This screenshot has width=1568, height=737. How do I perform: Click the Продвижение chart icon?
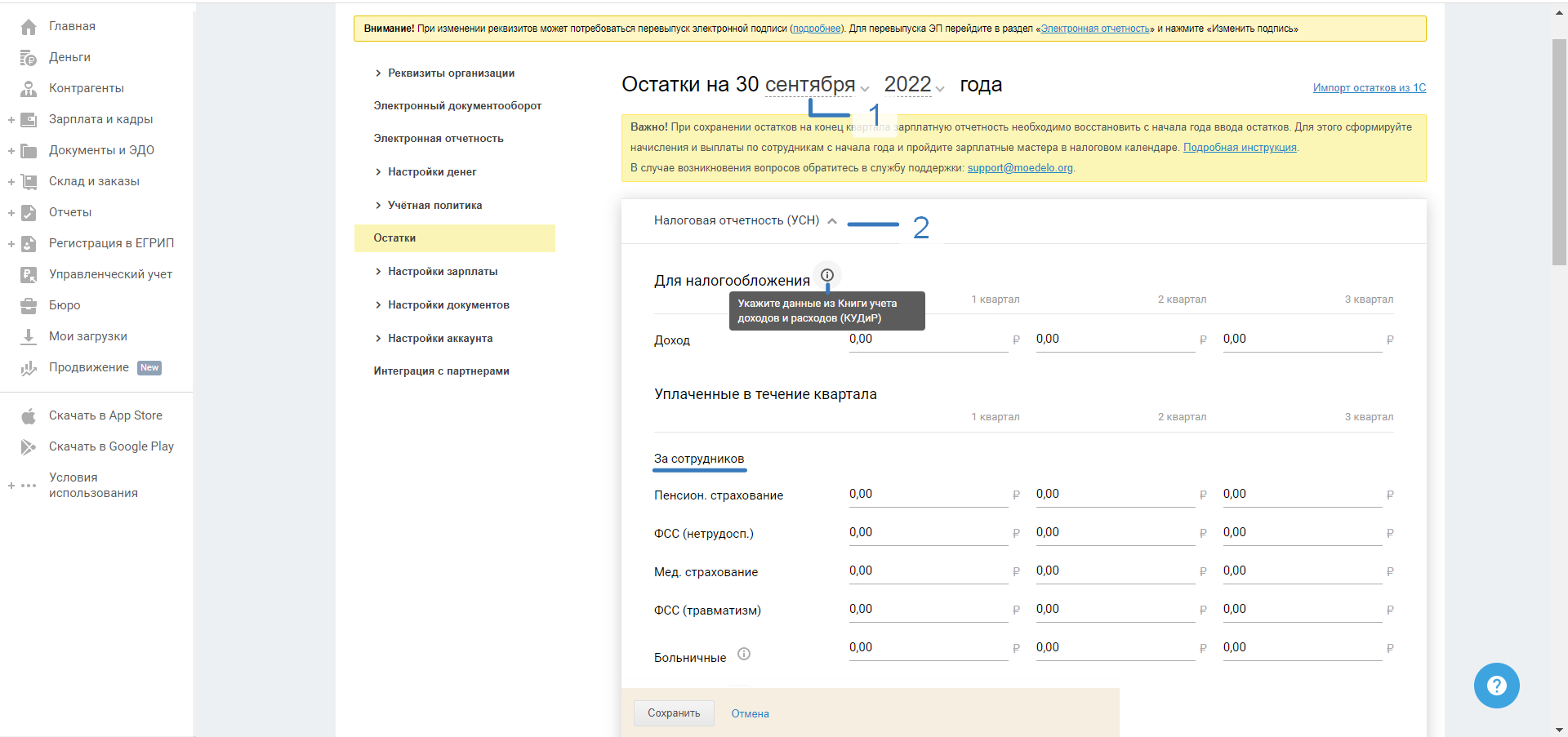(29, 368)
